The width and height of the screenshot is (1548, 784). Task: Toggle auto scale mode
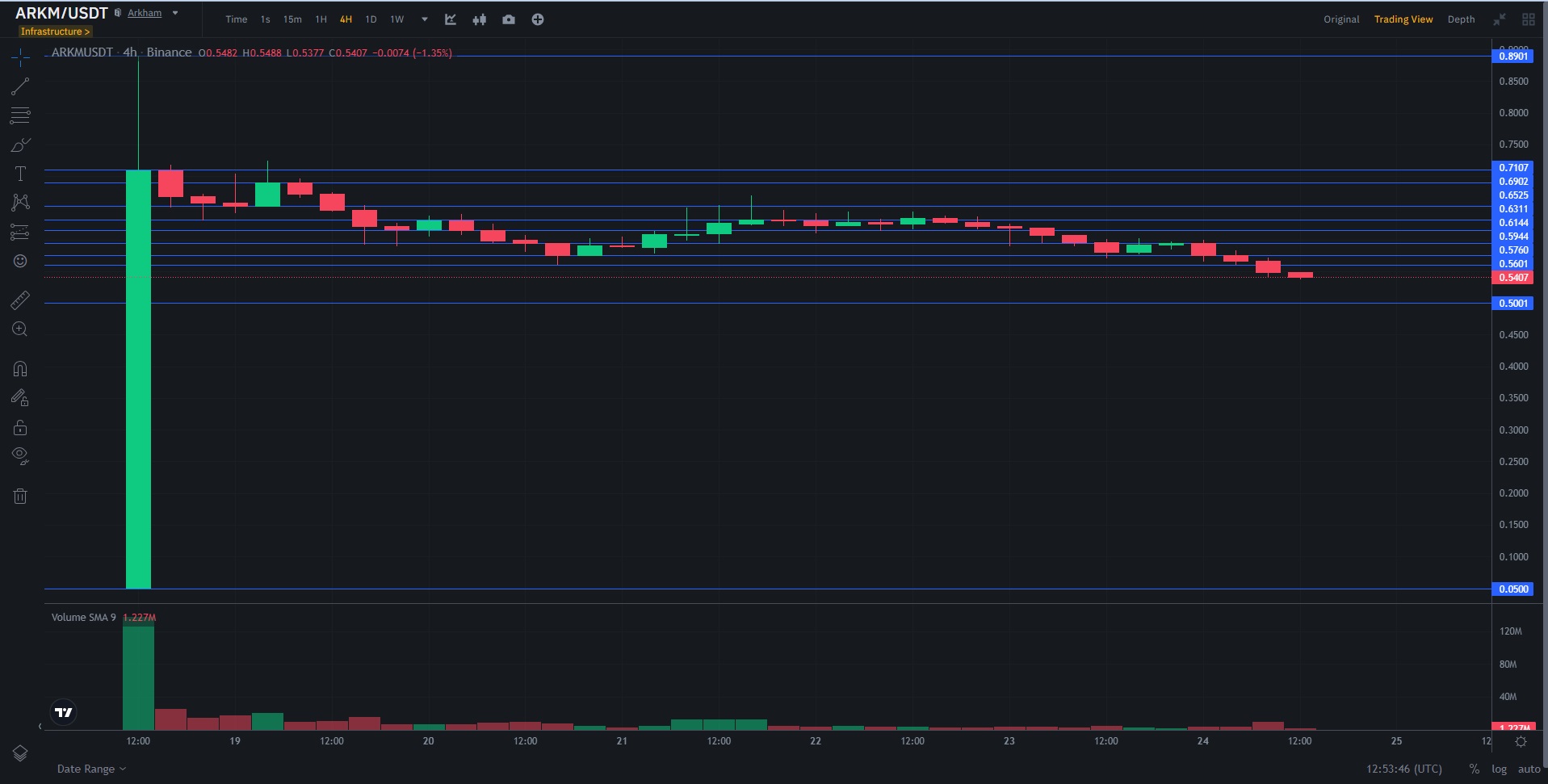1529,769
